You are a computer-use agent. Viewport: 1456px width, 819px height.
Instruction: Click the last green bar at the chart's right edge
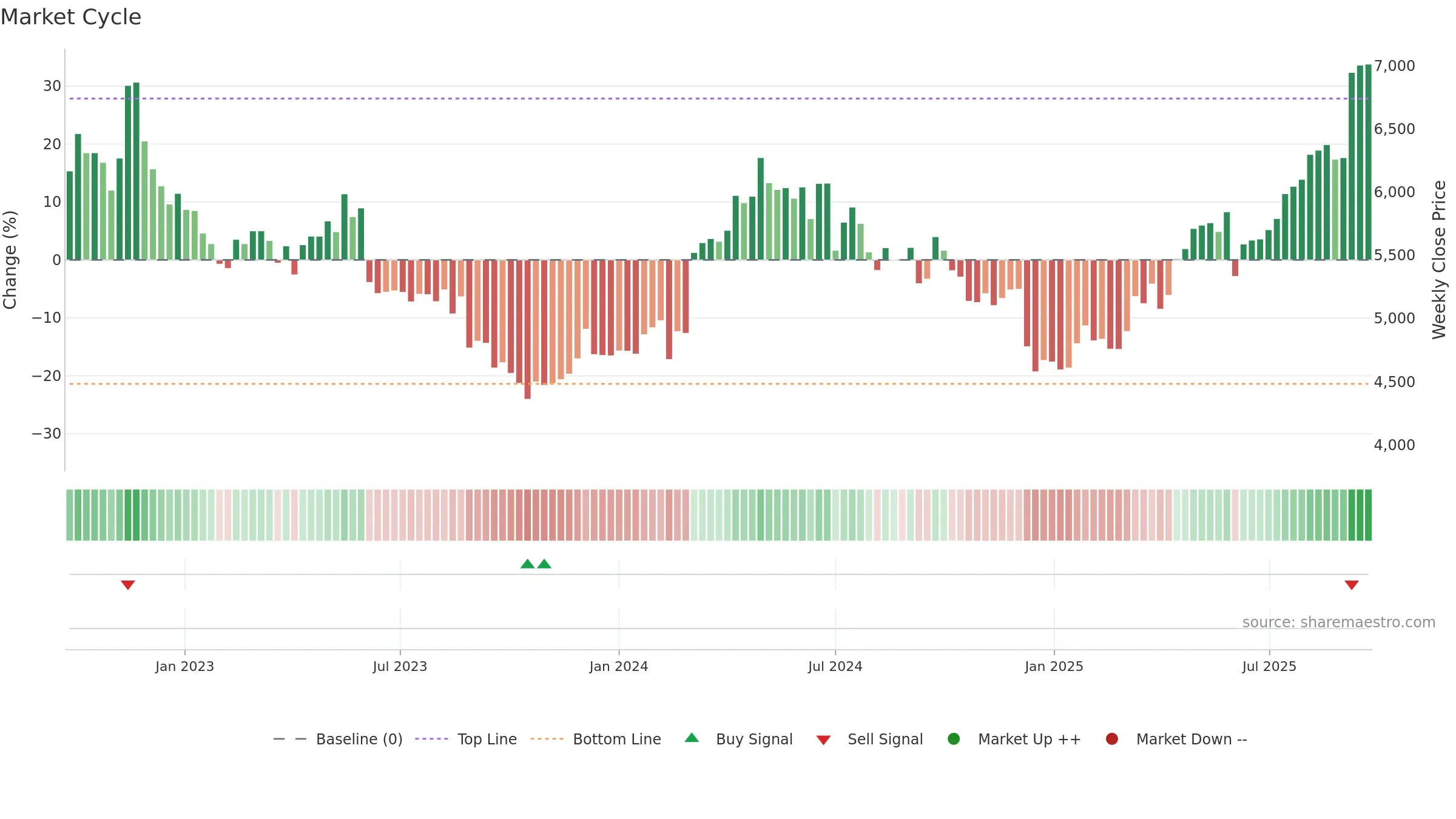(x=1368, y=162)
